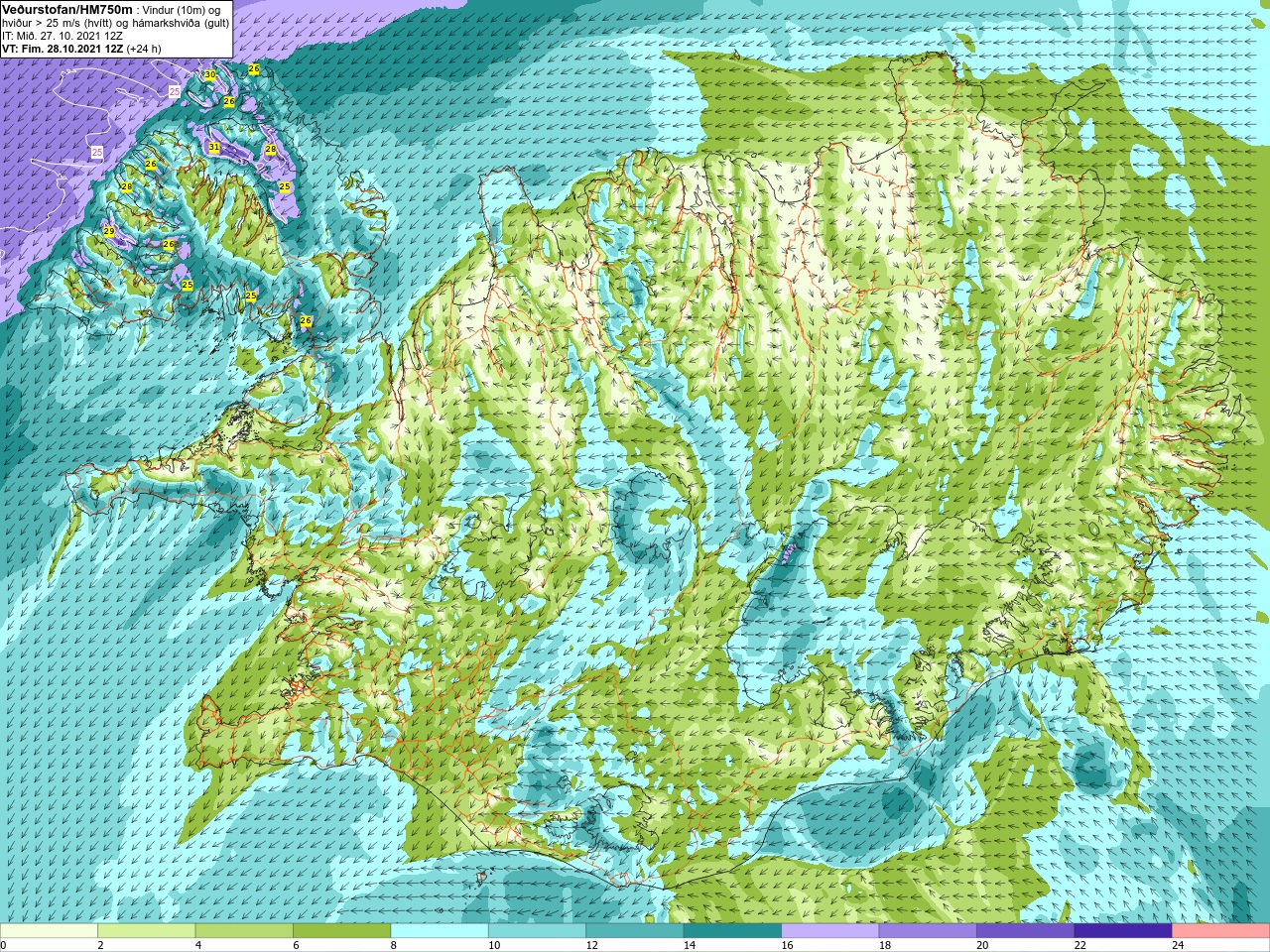1270x952 pixels.
Task: Click the 'IT: Mið. 27. 10. 2021 12Z' line
Action: (x=63, y=35)
